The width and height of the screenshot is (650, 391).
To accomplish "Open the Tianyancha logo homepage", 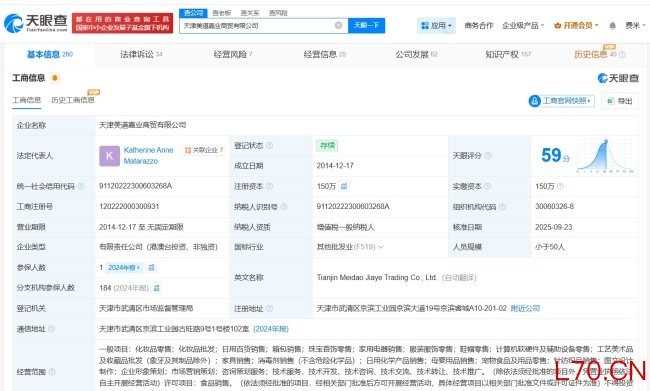I will (36, 23).
